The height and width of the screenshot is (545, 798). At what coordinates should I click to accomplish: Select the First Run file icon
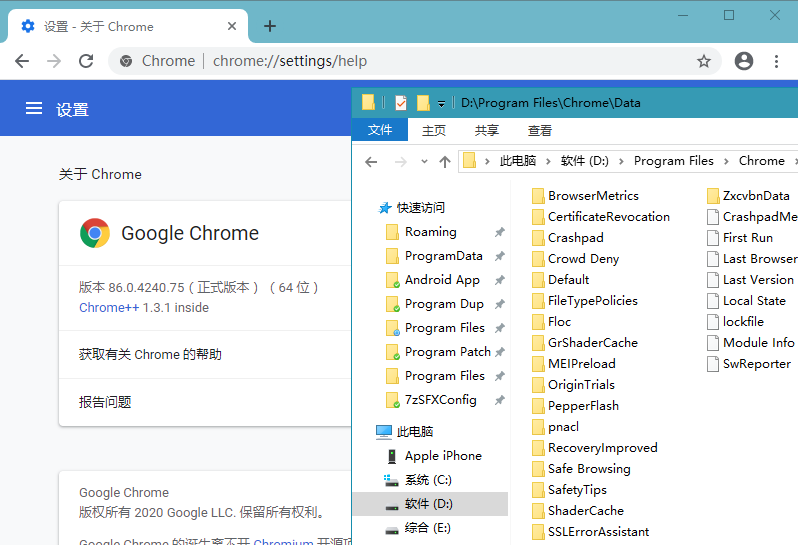[x=712, y=238]
